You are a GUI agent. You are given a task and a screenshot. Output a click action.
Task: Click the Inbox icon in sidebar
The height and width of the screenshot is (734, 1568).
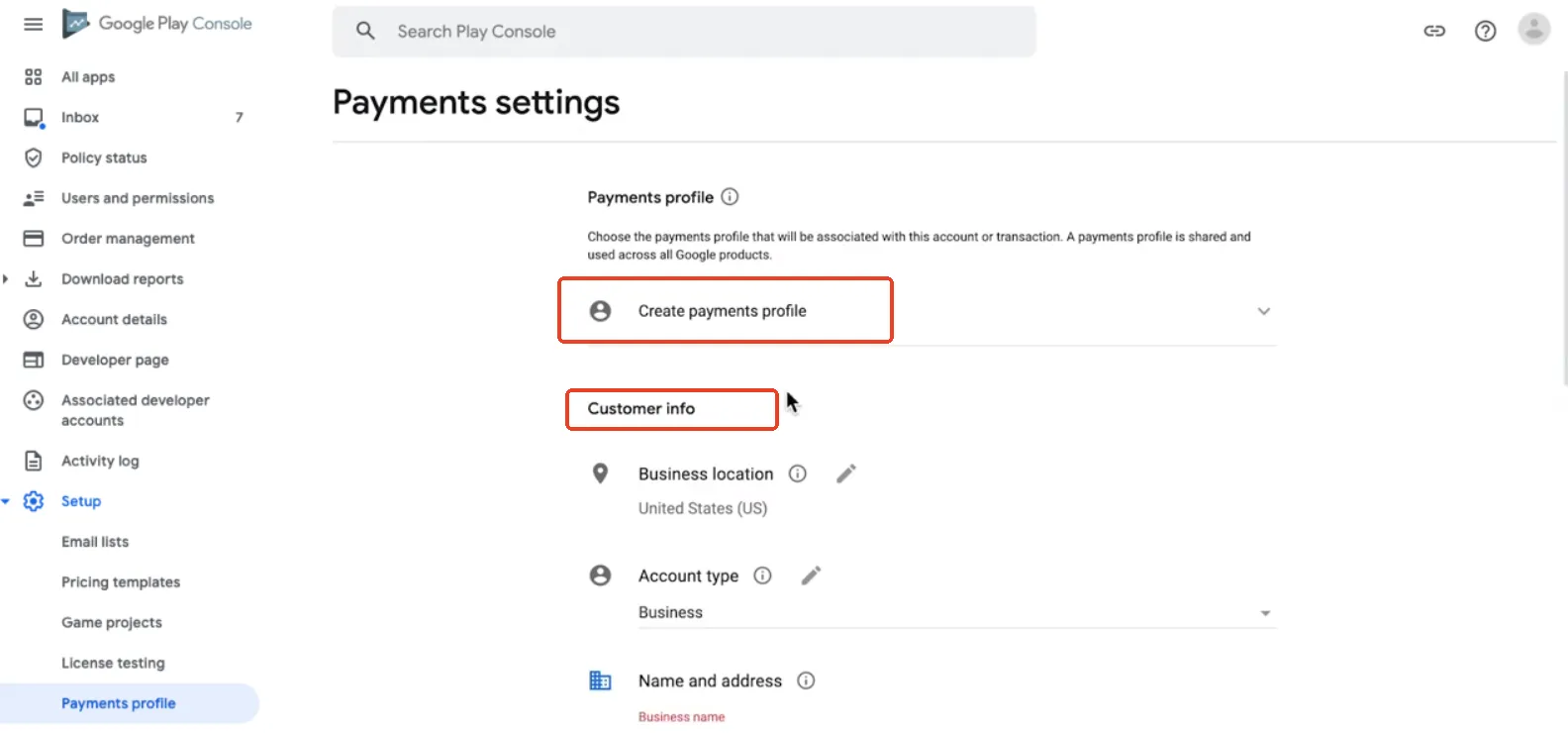(34, 118)
